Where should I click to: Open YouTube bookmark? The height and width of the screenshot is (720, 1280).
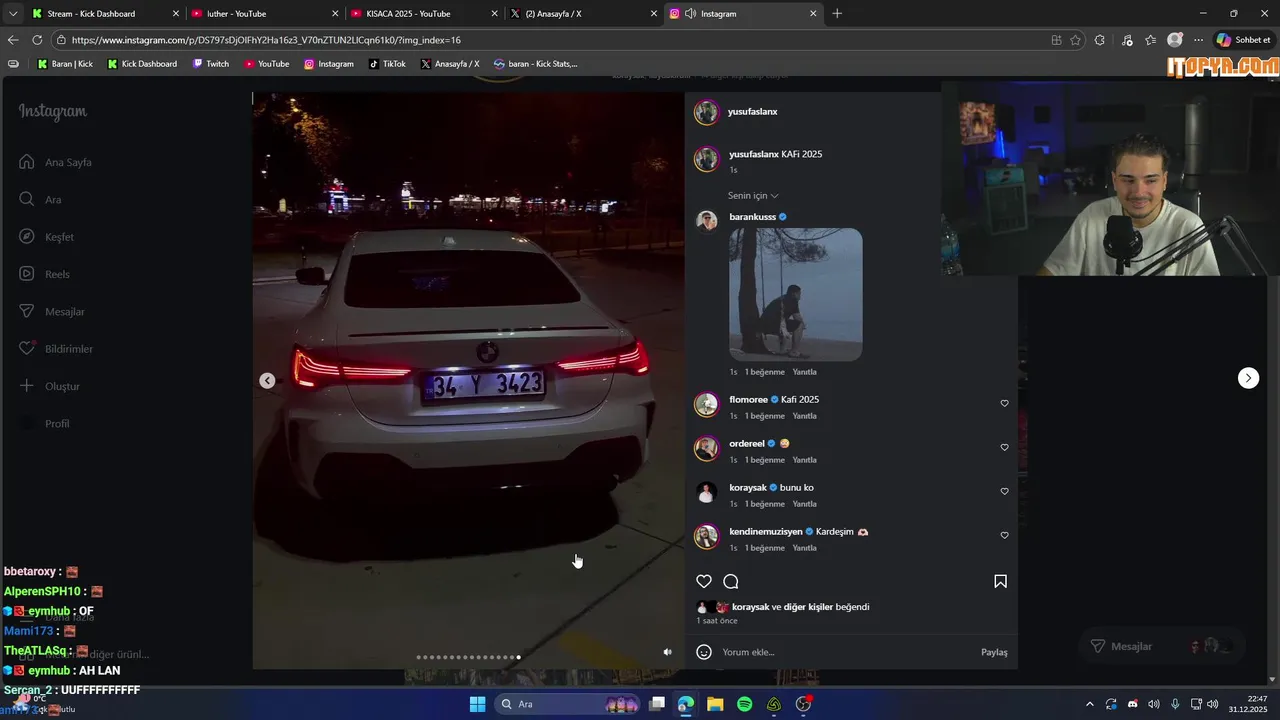point(266,63)
